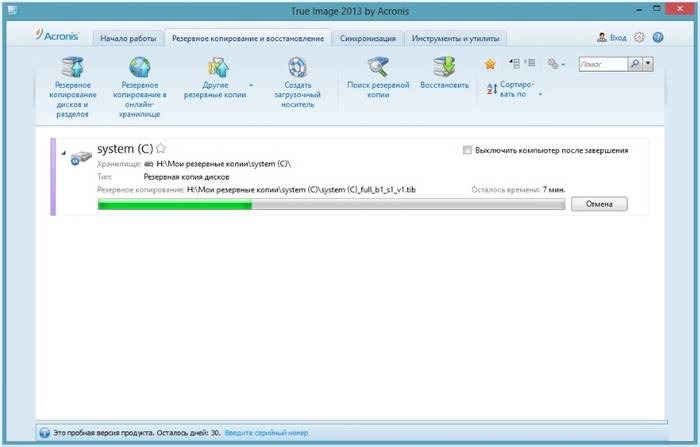Open online storage backup

tap(139, 69)
